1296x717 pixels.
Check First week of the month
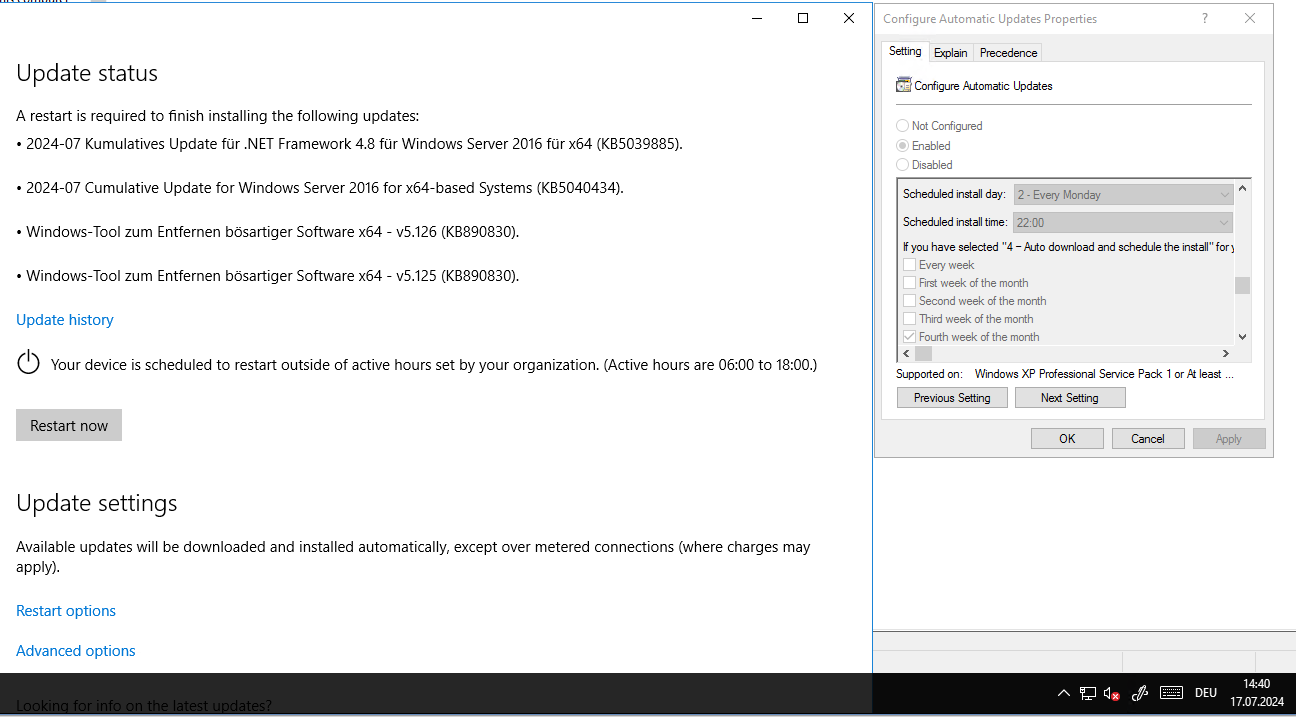tap(910, 283)
